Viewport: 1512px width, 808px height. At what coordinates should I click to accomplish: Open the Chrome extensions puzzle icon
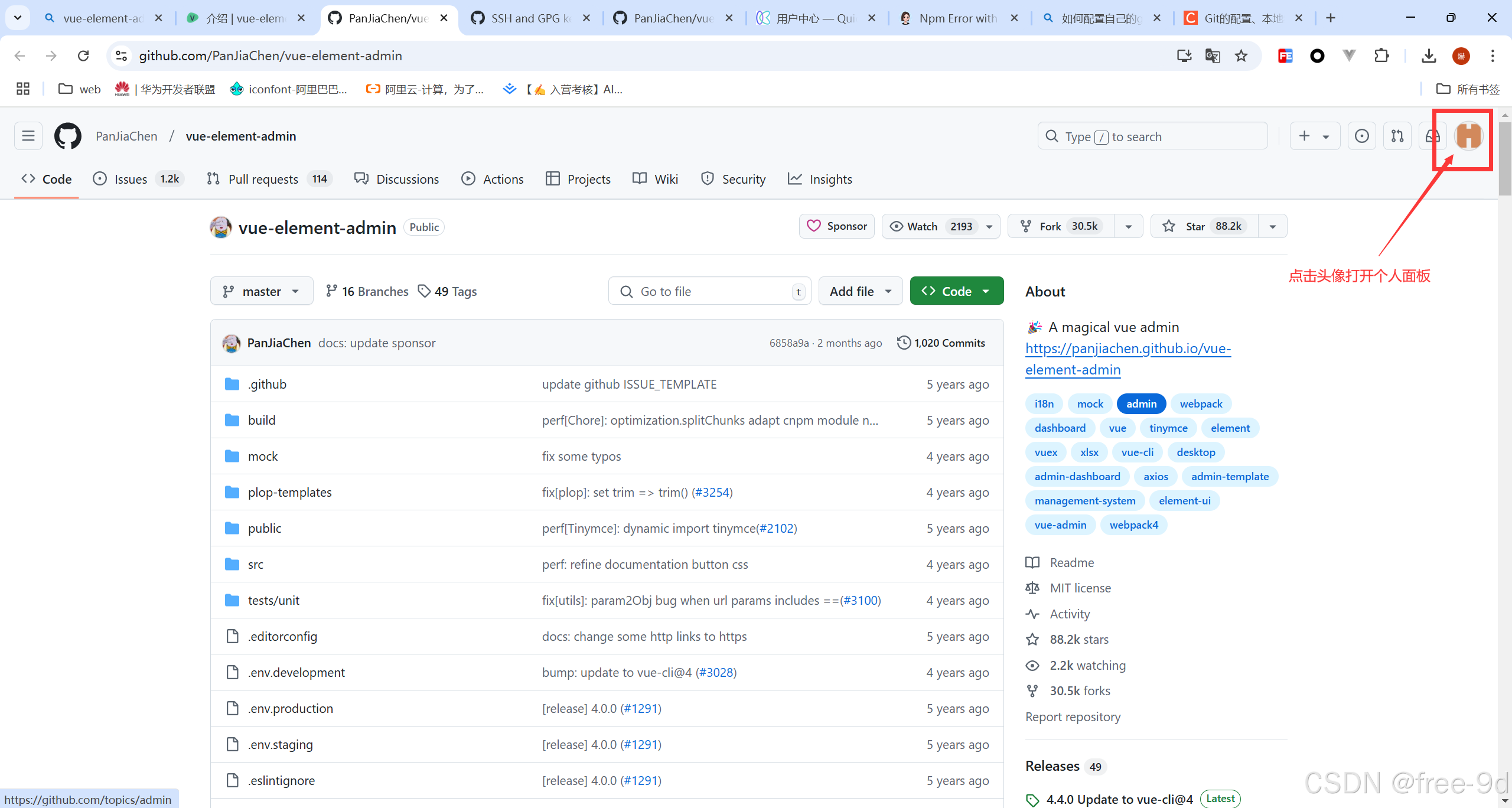(x=1381, y=56)
